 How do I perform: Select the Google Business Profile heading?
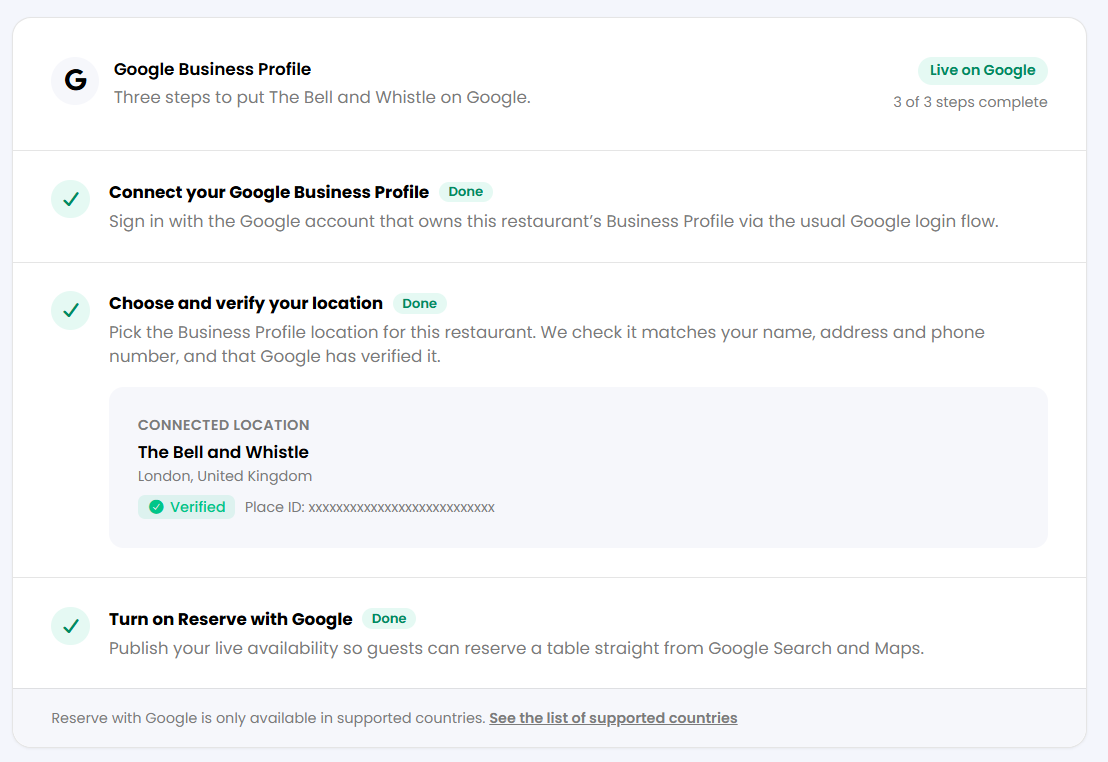[x=212, y=69]
